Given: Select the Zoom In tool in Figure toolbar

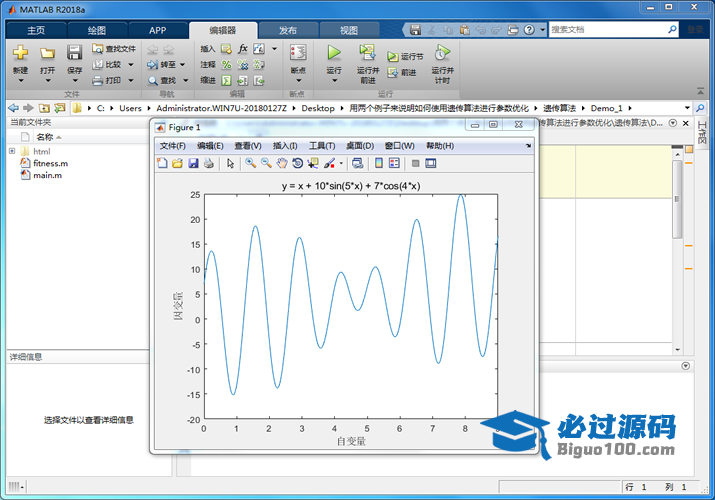Looking at the screenshot, I should tap(251, 163).
